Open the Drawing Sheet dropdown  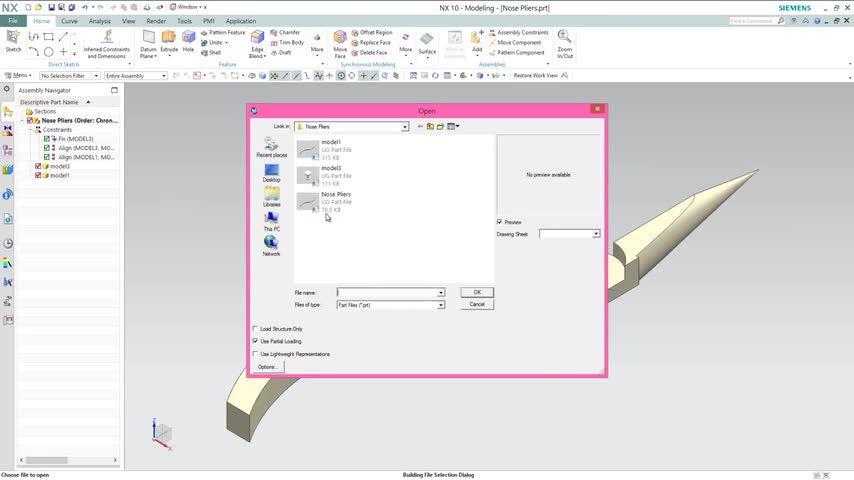596,234
